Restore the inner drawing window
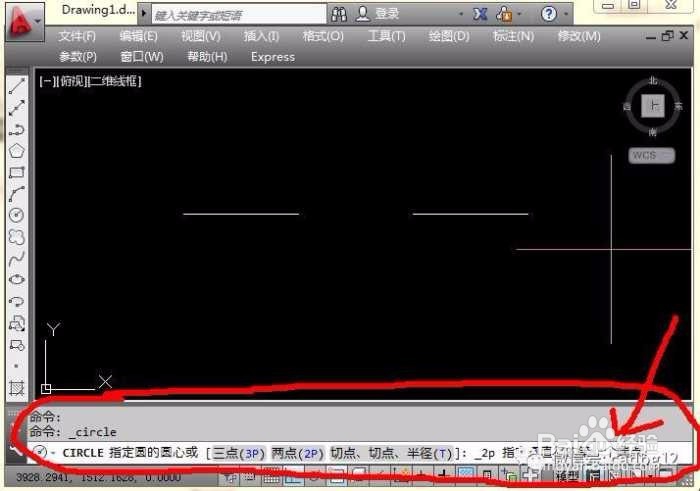700x491 pixels. tap(667, 36)
